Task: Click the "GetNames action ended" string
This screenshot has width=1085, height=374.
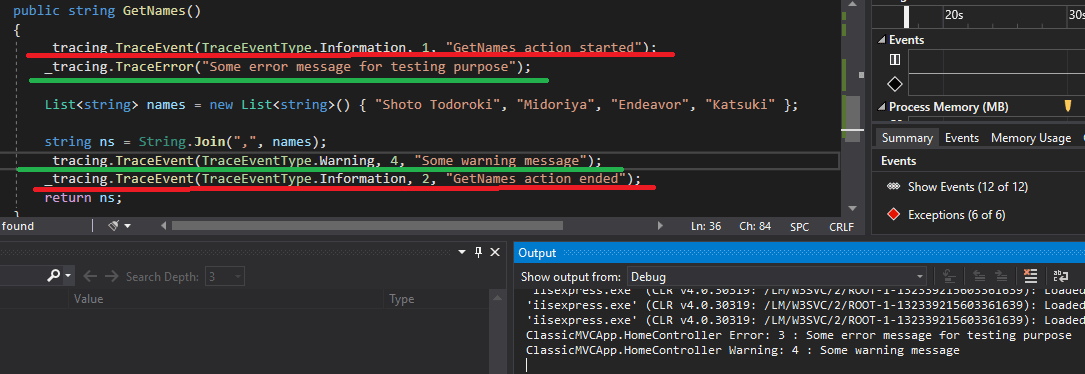Action: (x=536, y=179)
